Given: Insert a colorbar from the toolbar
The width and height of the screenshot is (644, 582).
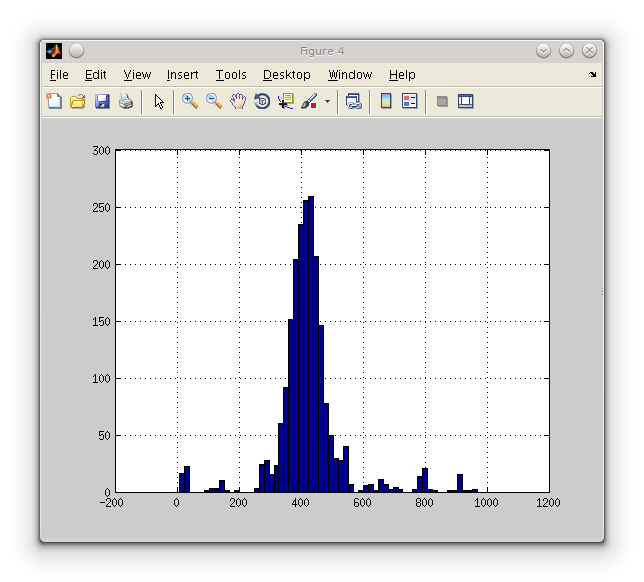Looking at the screenshot, I should 386,101.
